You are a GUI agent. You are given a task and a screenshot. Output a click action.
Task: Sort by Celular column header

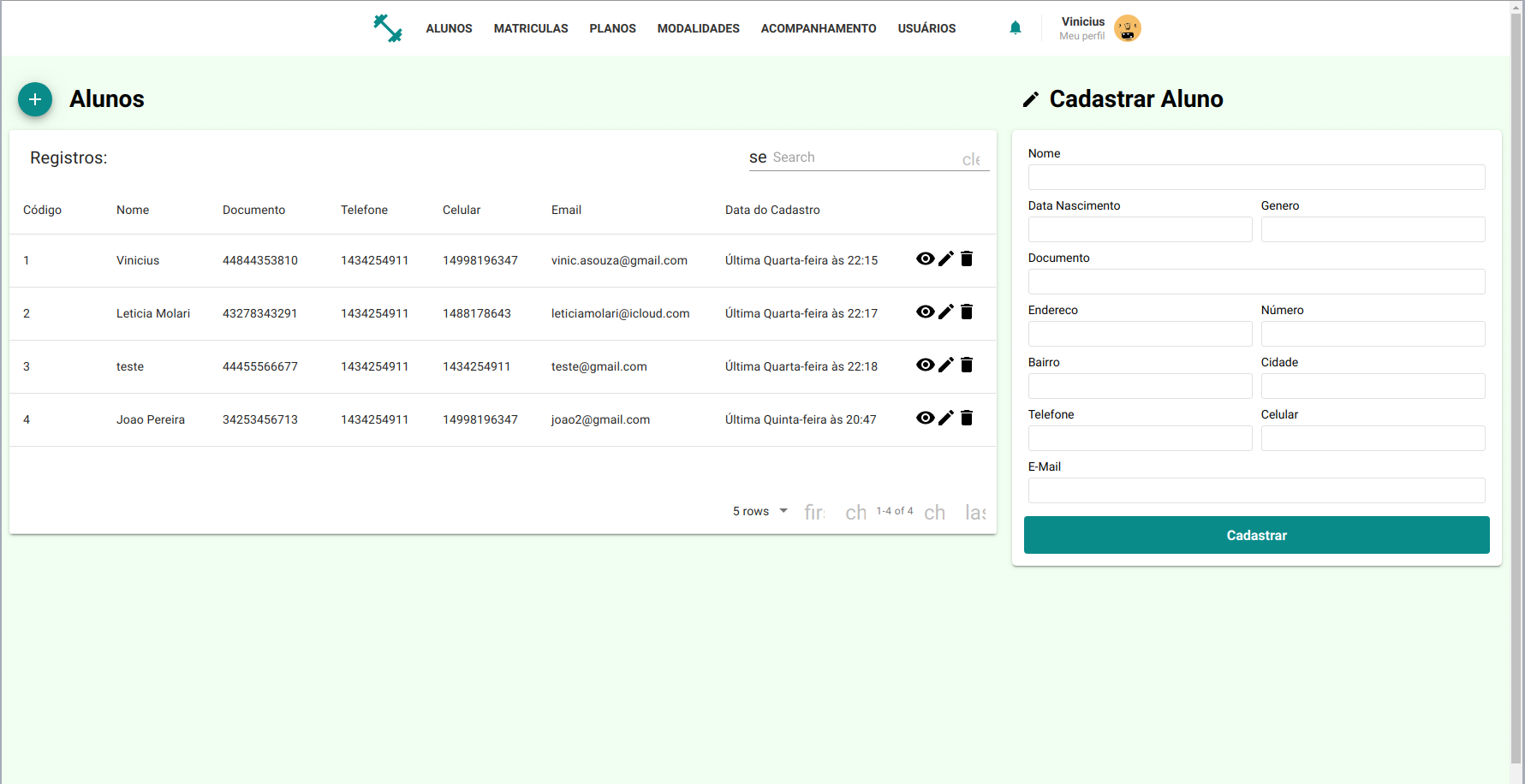click(x=462, y=210)
